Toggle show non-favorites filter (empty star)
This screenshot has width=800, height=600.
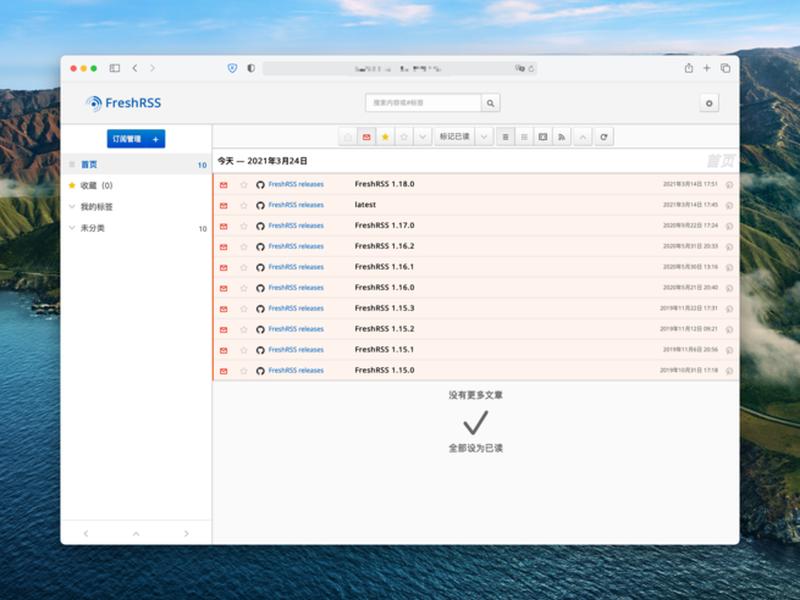tap(404, 137)
